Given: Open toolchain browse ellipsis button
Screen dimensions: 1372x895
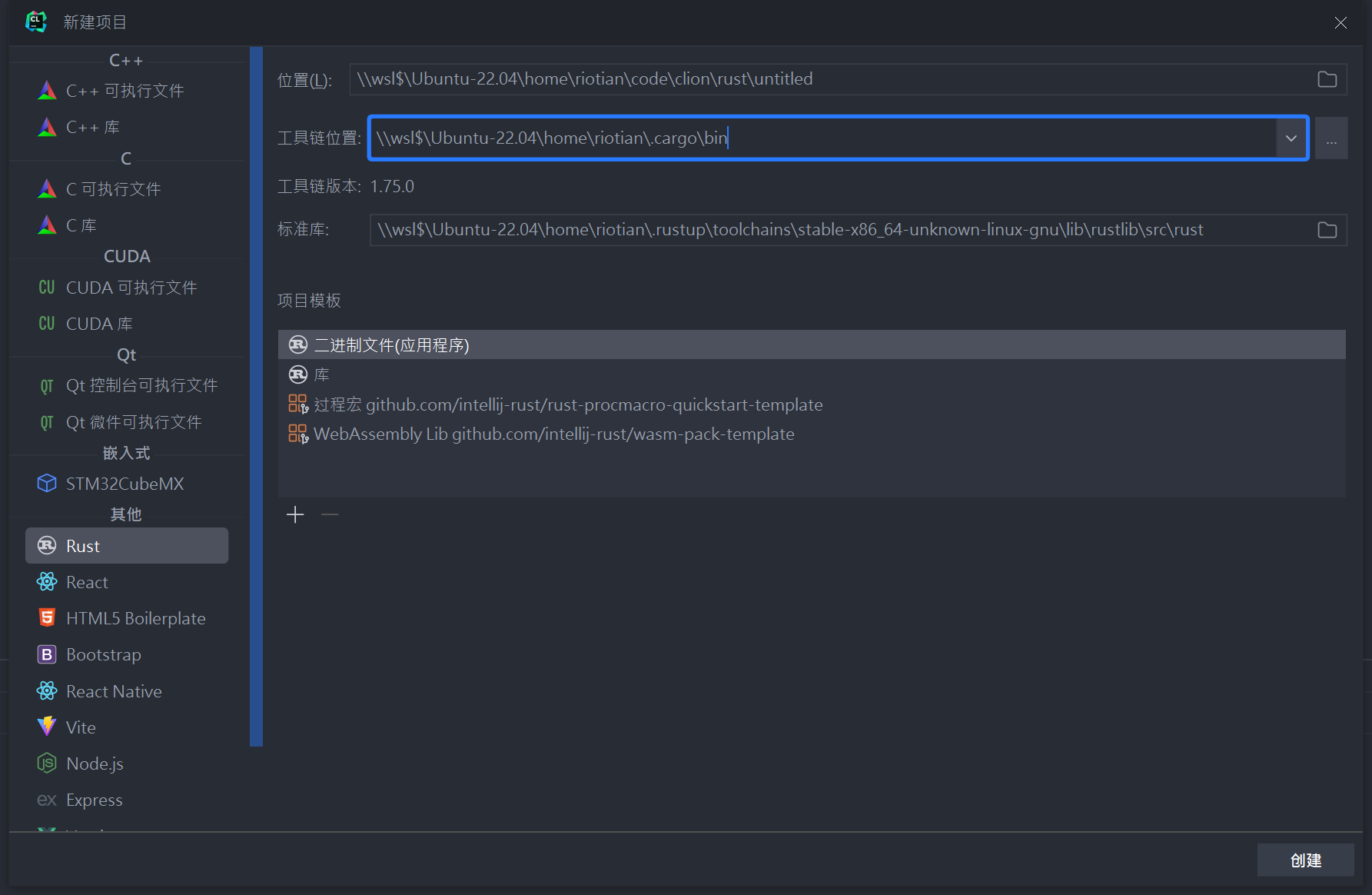Looking at the screenshot, I should [1331, 138].
